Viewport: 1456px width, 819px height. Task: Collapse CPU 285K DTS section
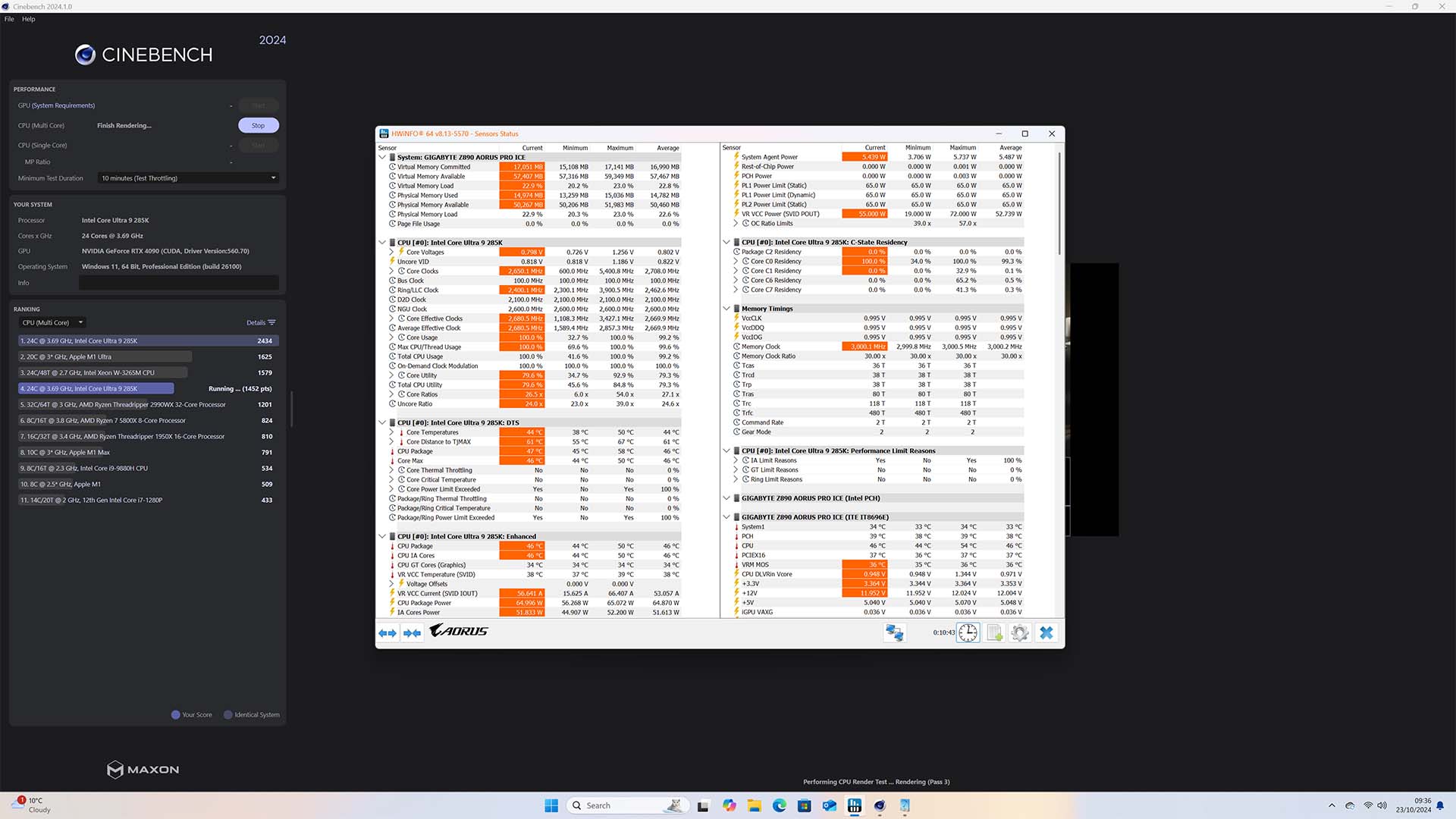coord(382,422)
